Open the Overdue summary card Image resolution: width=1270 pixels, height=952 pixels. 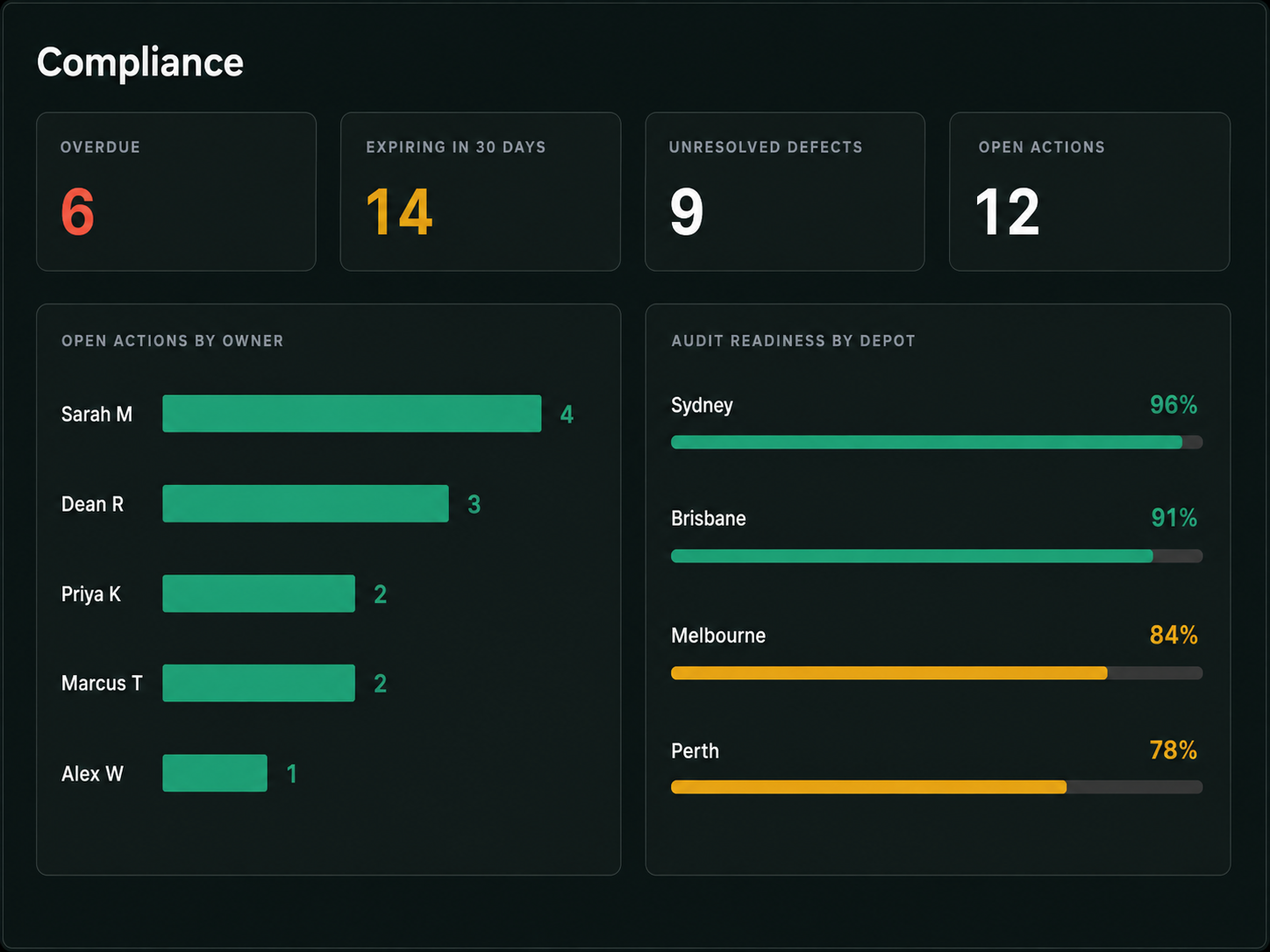click(x=176, y=191)
